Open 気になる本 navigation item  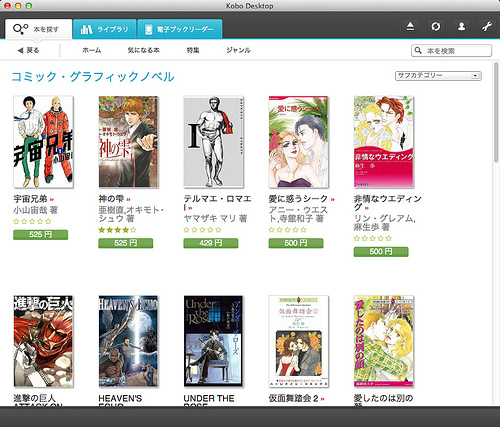click(x=143, y=50)
